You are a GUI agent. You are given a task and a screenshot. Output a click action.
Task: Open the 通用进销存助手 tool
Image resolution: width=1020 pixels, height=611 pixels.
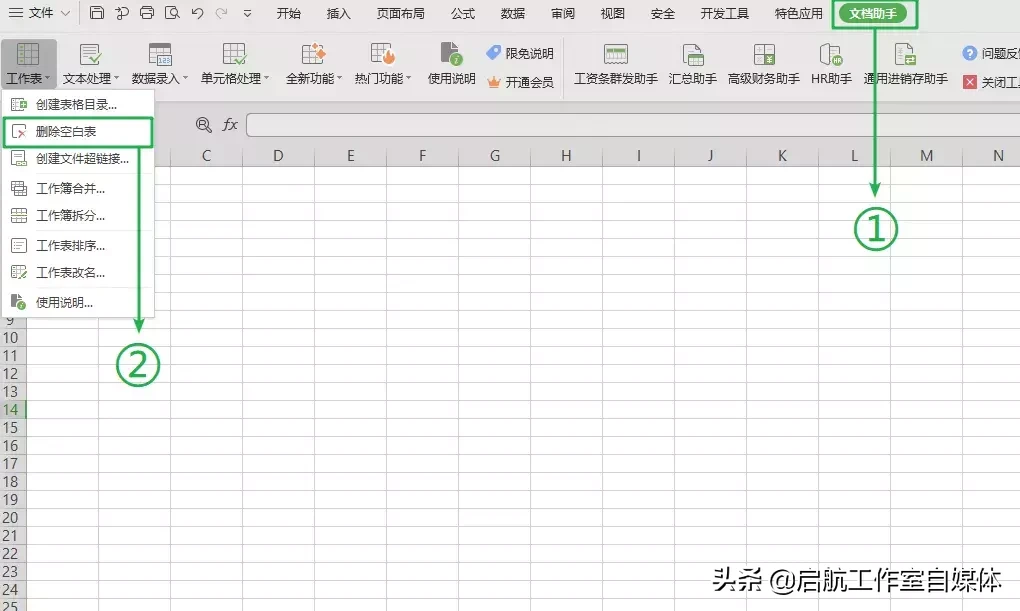pos(905,63)
